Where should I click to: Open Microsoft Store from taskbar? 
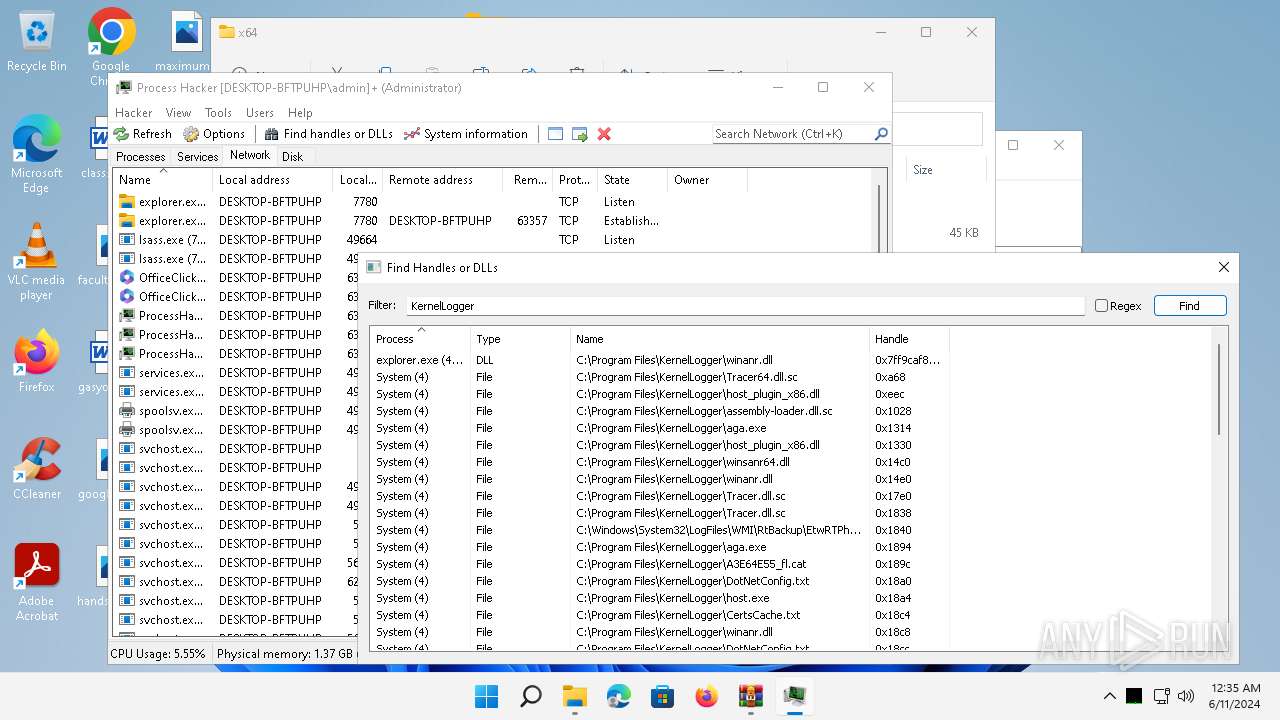click(663, 696)
